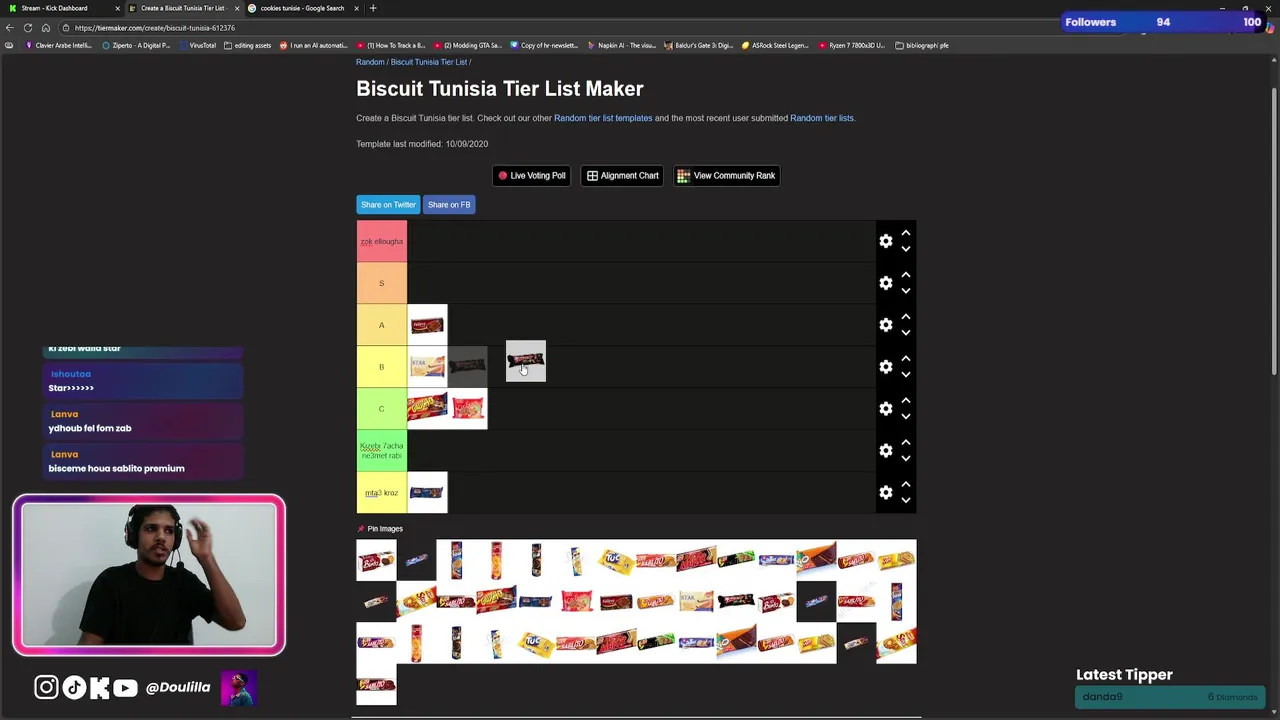Move the S tier row up
This screenshot has height=720, width=1280.
tap(906, 275)
